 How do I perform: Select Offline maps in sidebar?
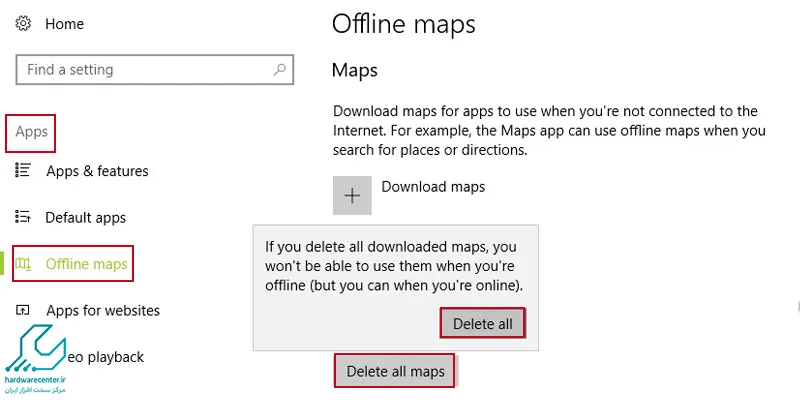click(x=86, y=264)
